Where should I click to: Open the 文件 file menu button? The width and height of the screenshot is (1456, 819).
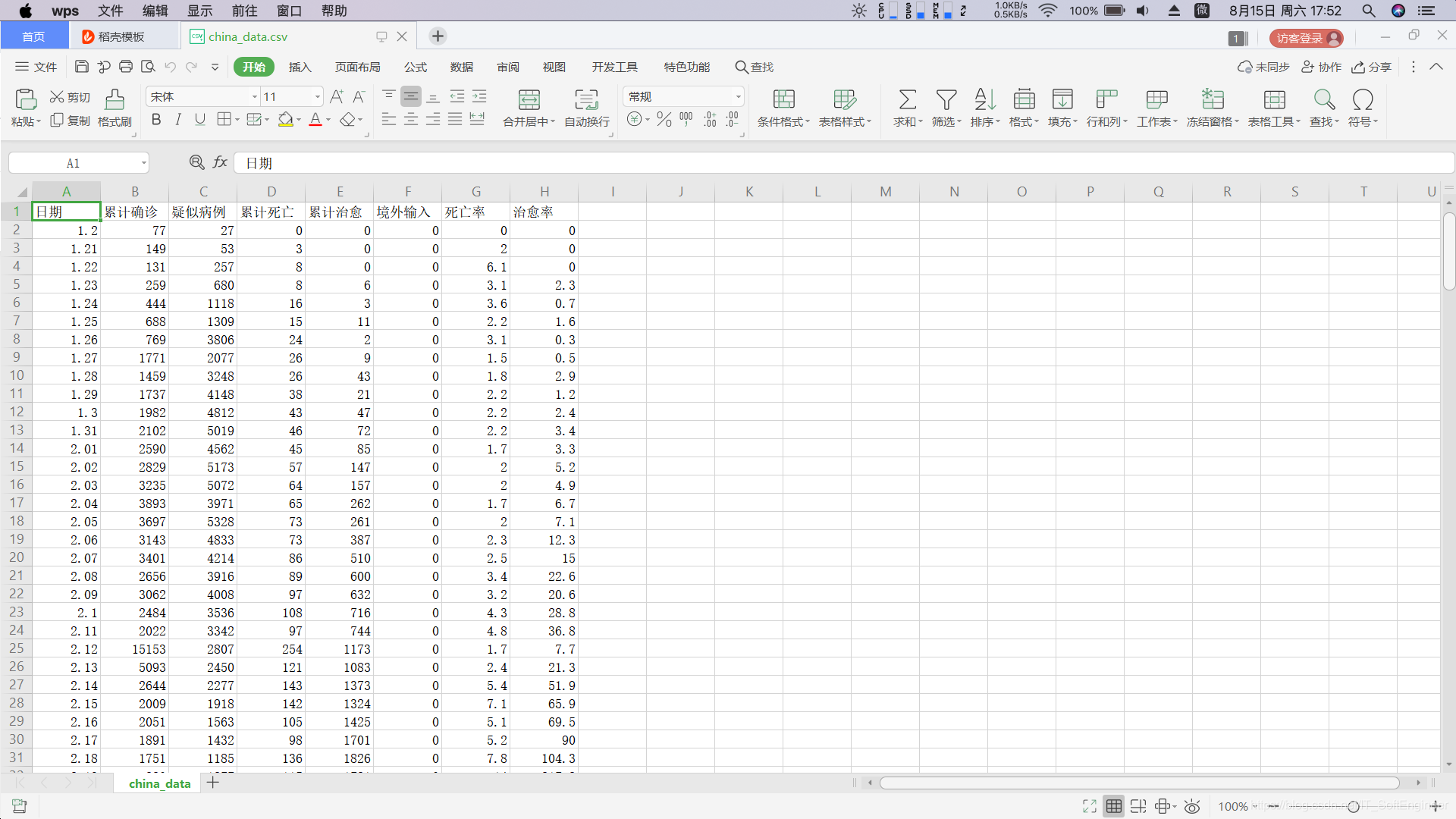[x=36, y=67]
